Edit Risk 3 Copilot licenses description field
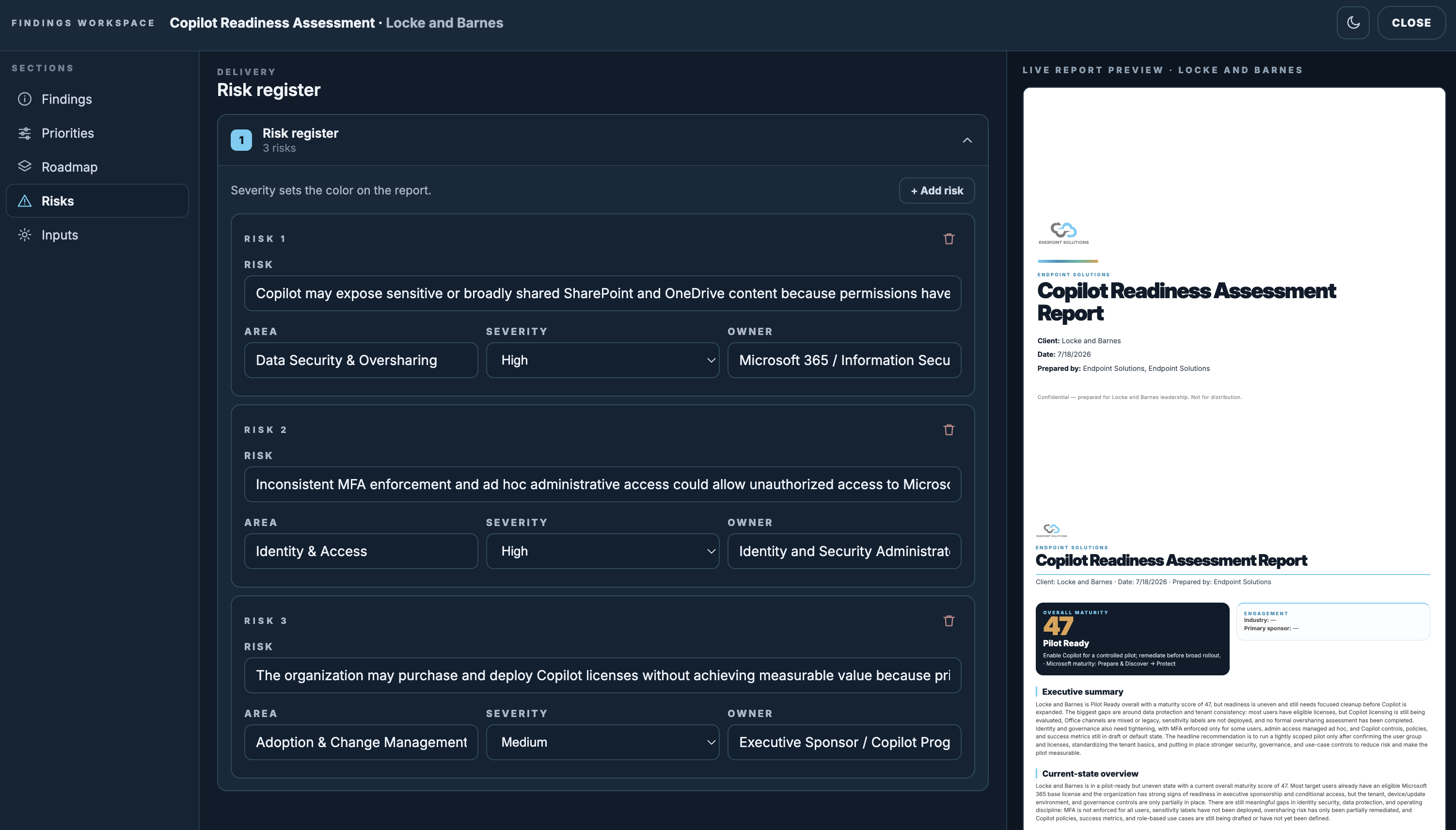The width and height of the screenshot is (1456, 830). coord(602,675)
